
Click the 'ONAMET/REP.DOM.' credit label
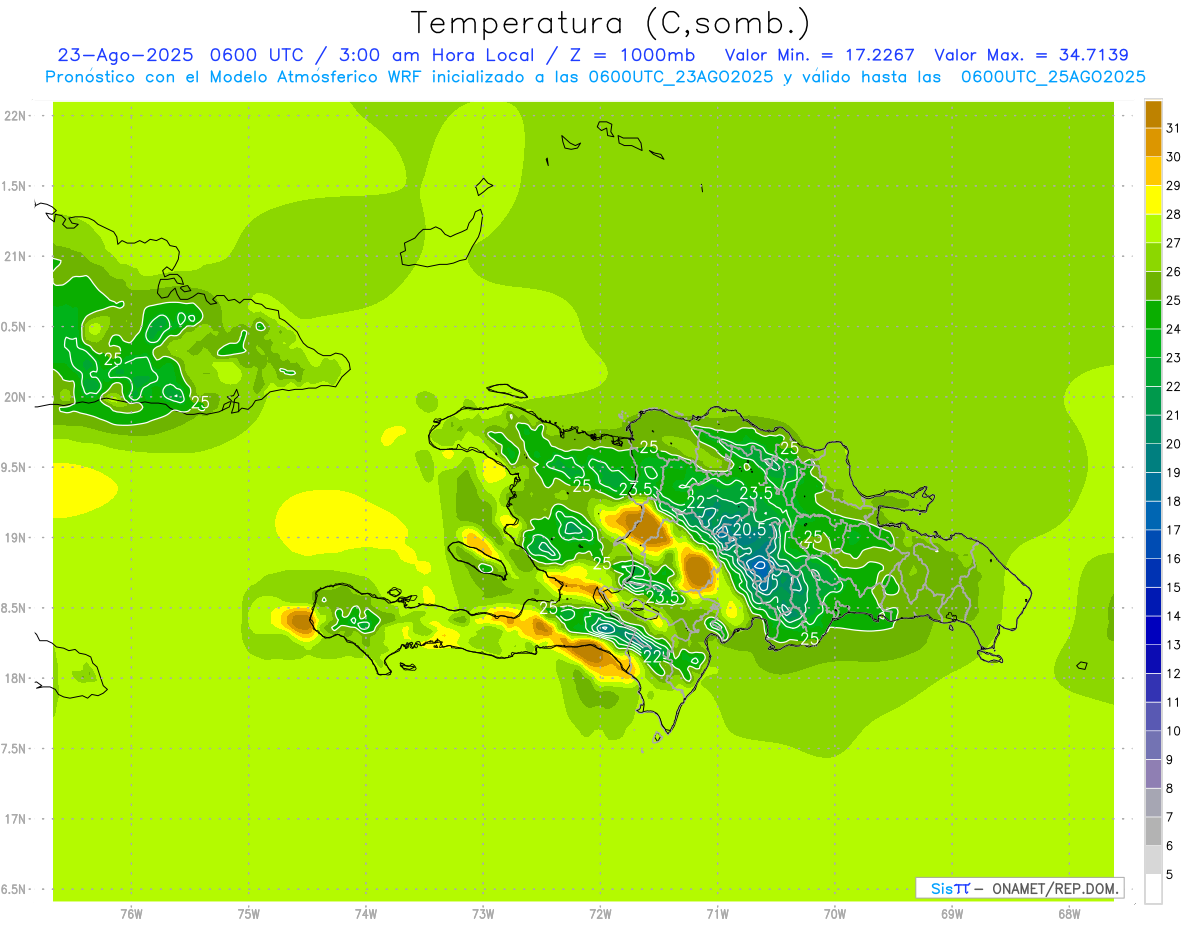pos(1054,888)
